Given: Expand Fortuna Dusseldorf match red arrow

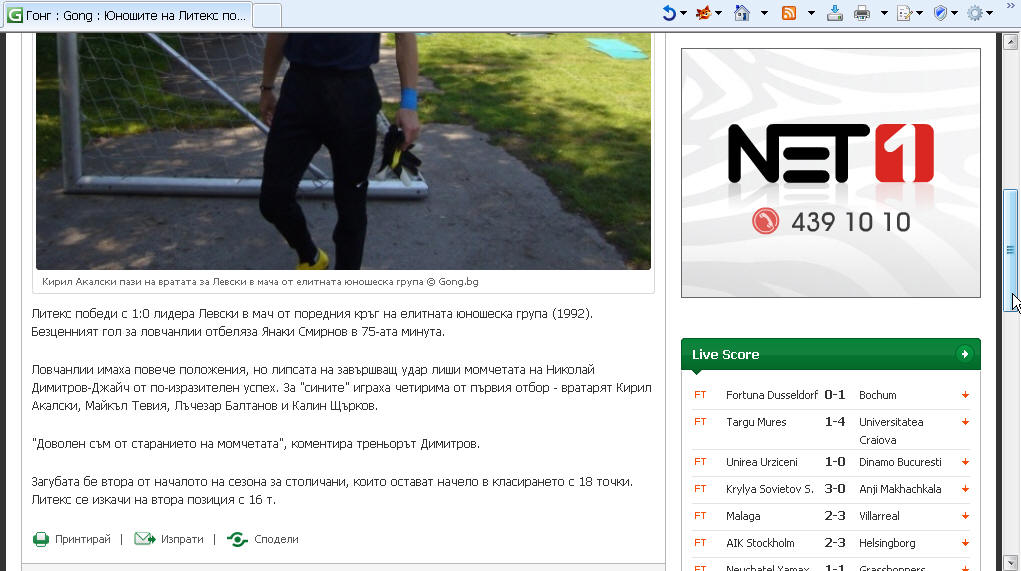Looking at the screenshot, I should coord(965,395).
